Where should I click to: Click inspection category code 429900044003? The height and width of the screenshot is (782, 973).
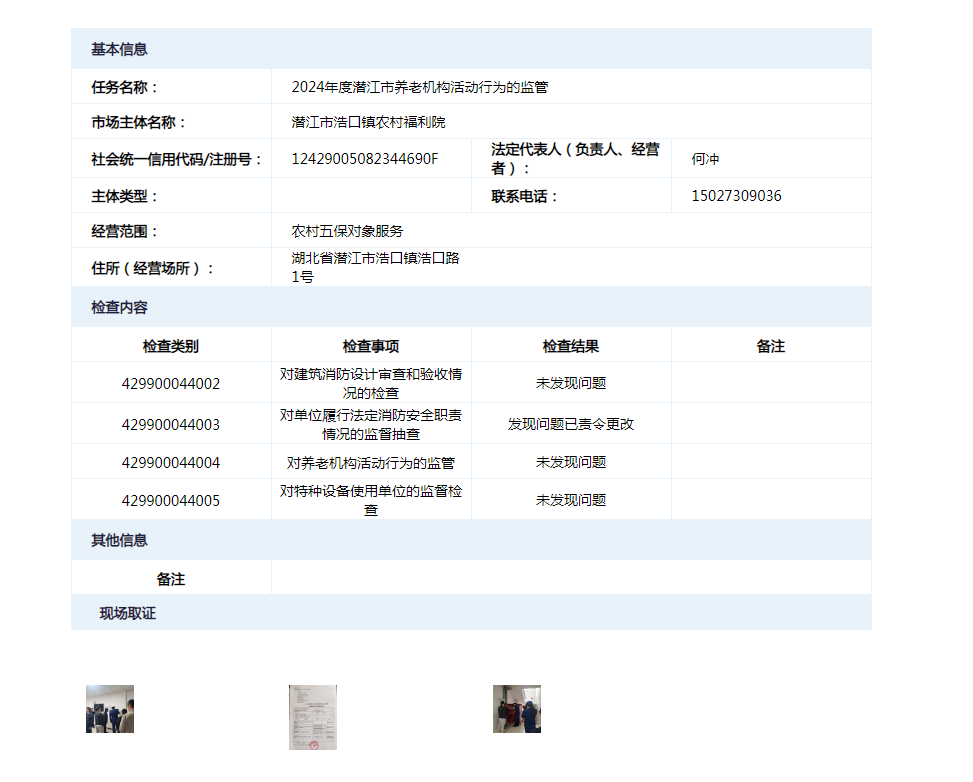(x=171, y=425)
